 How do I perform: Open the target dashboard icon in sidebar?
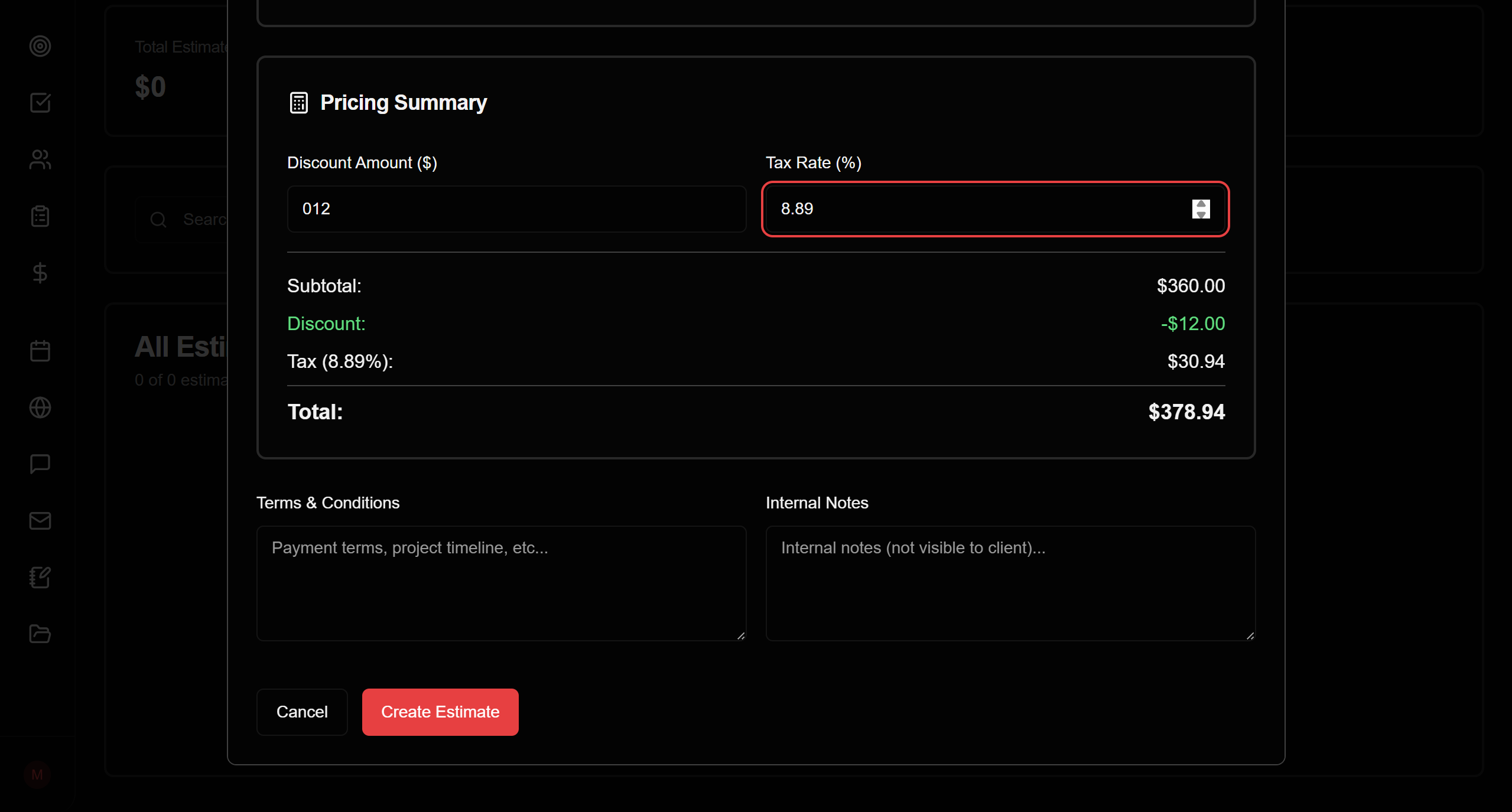point(40,46)
